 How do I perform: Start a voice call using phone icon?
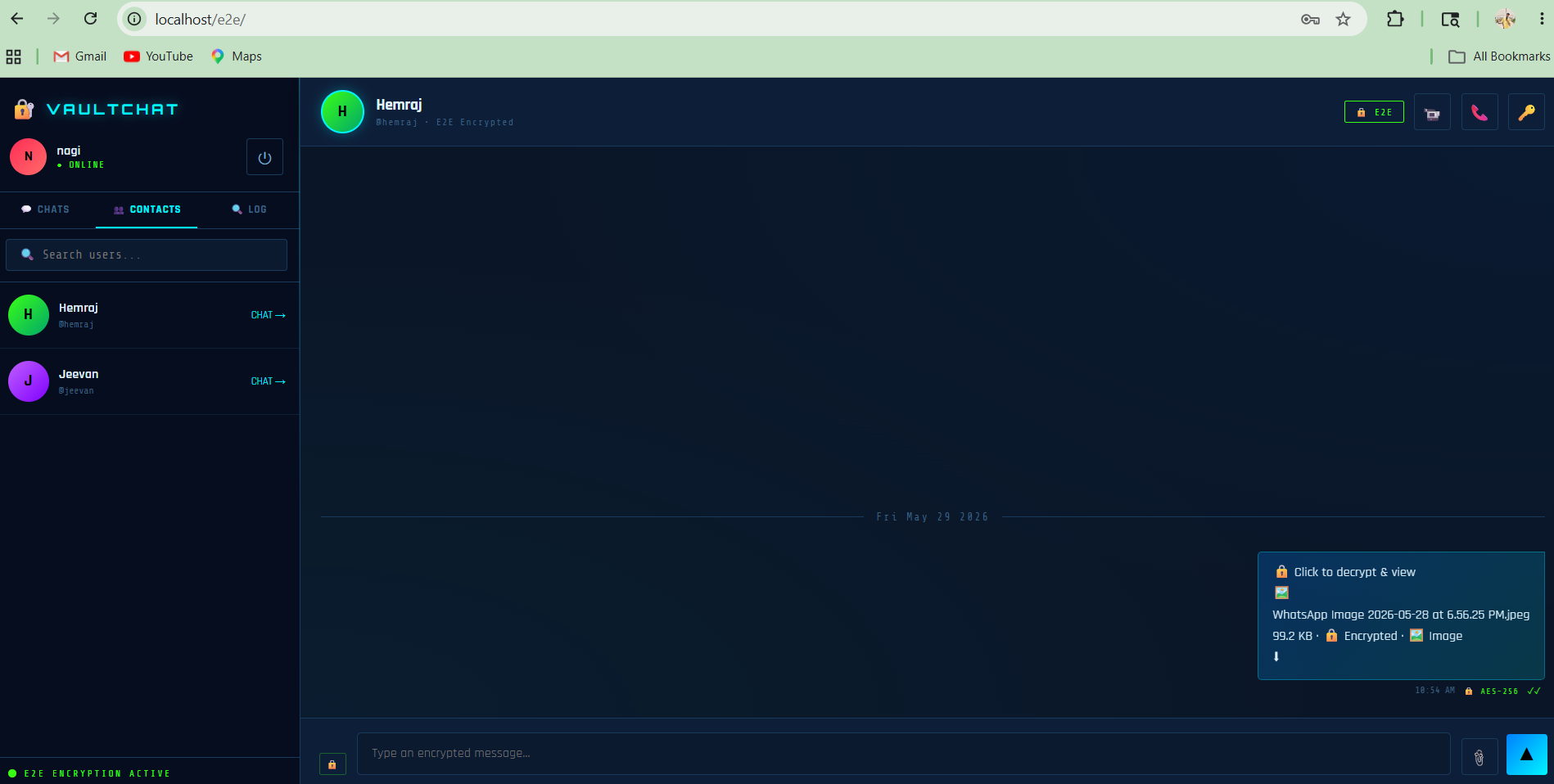click(1479, 112)
